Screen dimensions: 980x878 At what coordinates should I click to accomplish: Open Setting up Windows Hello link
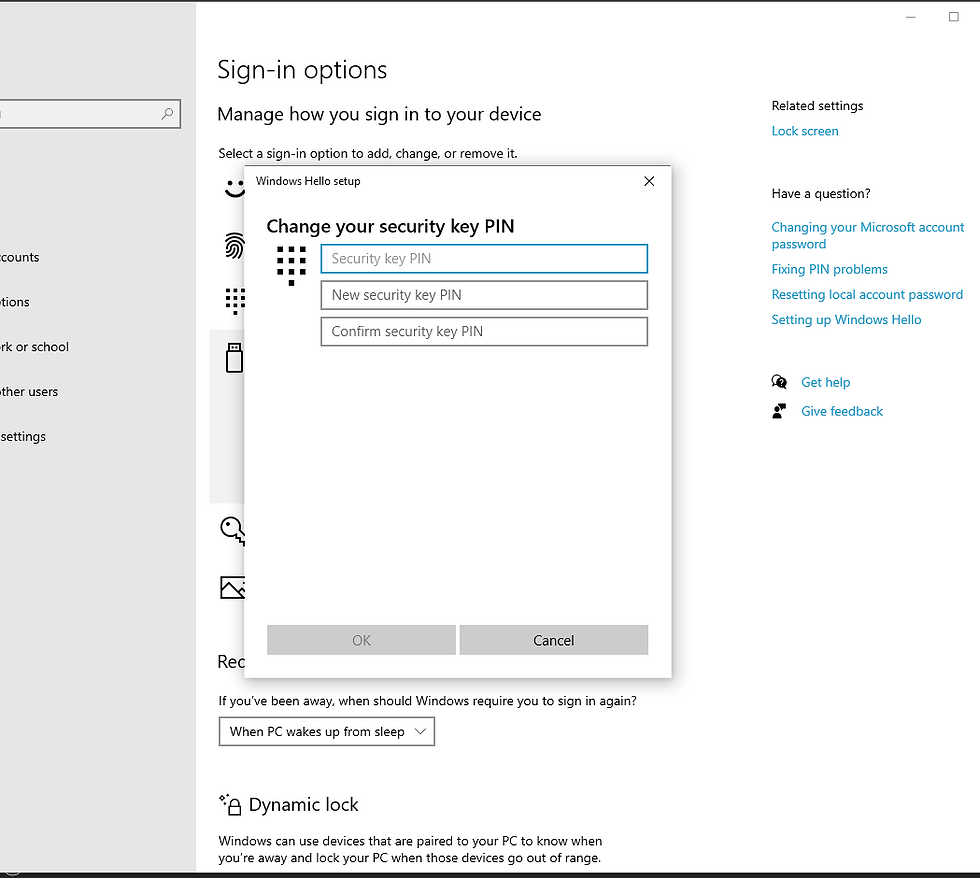pyautogui.click(x=846, y=319)
